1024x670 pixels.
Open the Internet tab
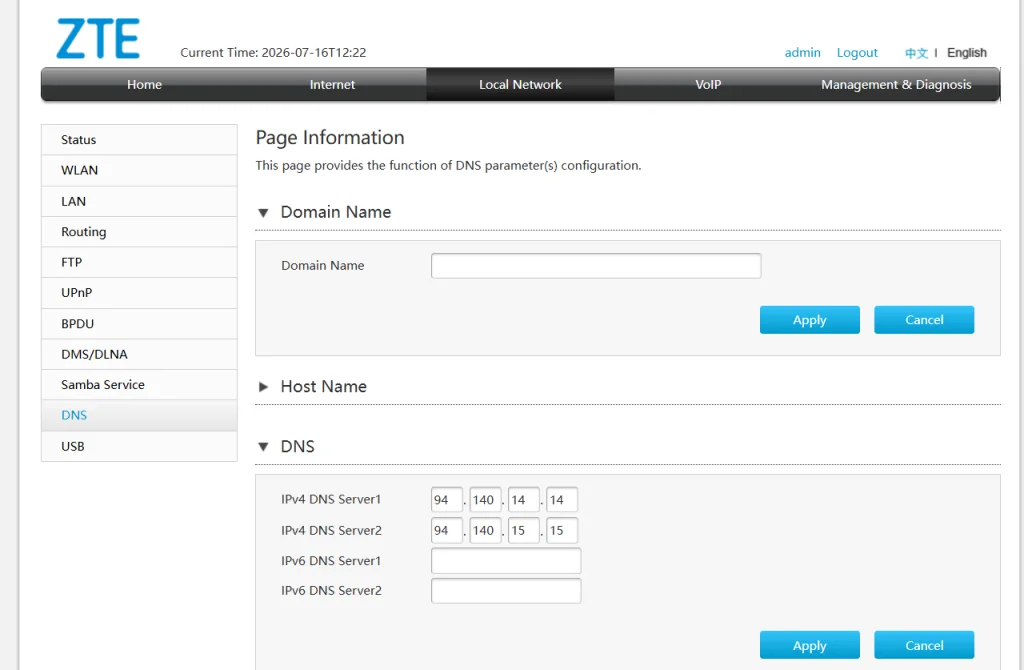(x=332, y=84)
